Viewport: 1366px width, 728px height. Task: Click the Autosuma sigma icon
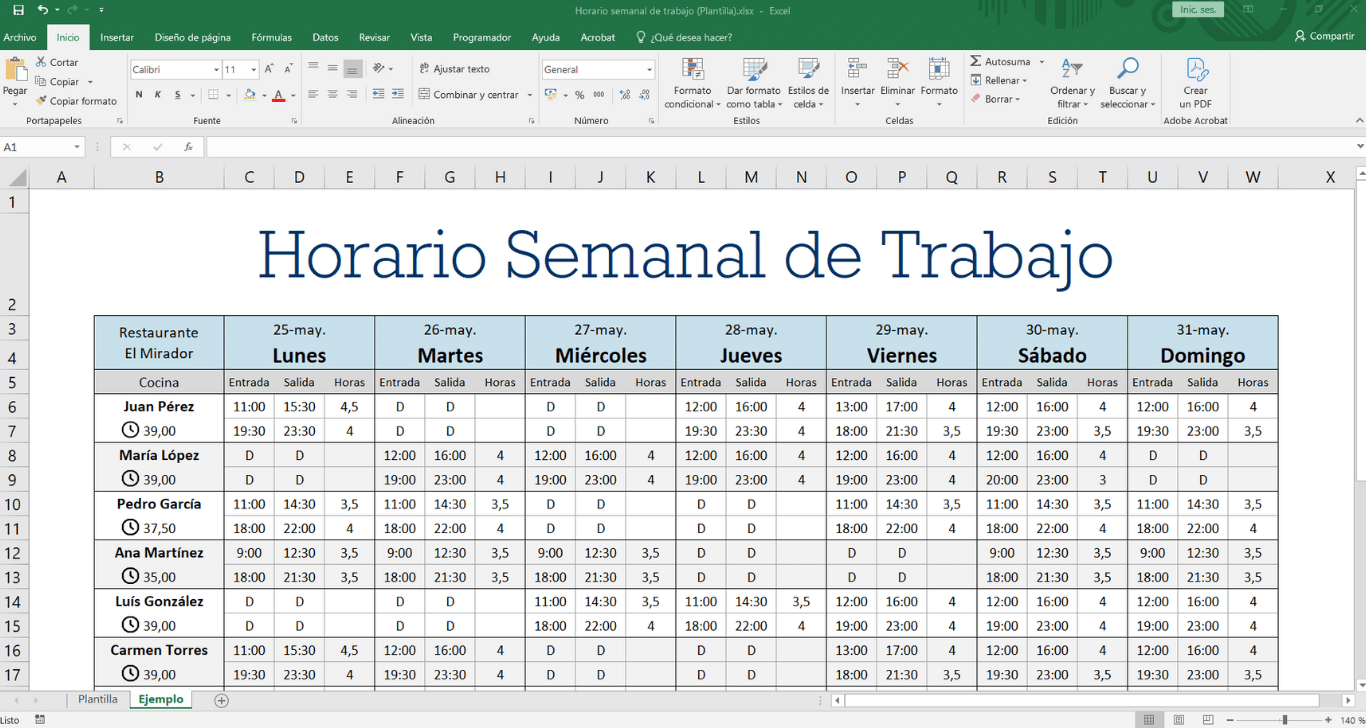tap(976, 62)
